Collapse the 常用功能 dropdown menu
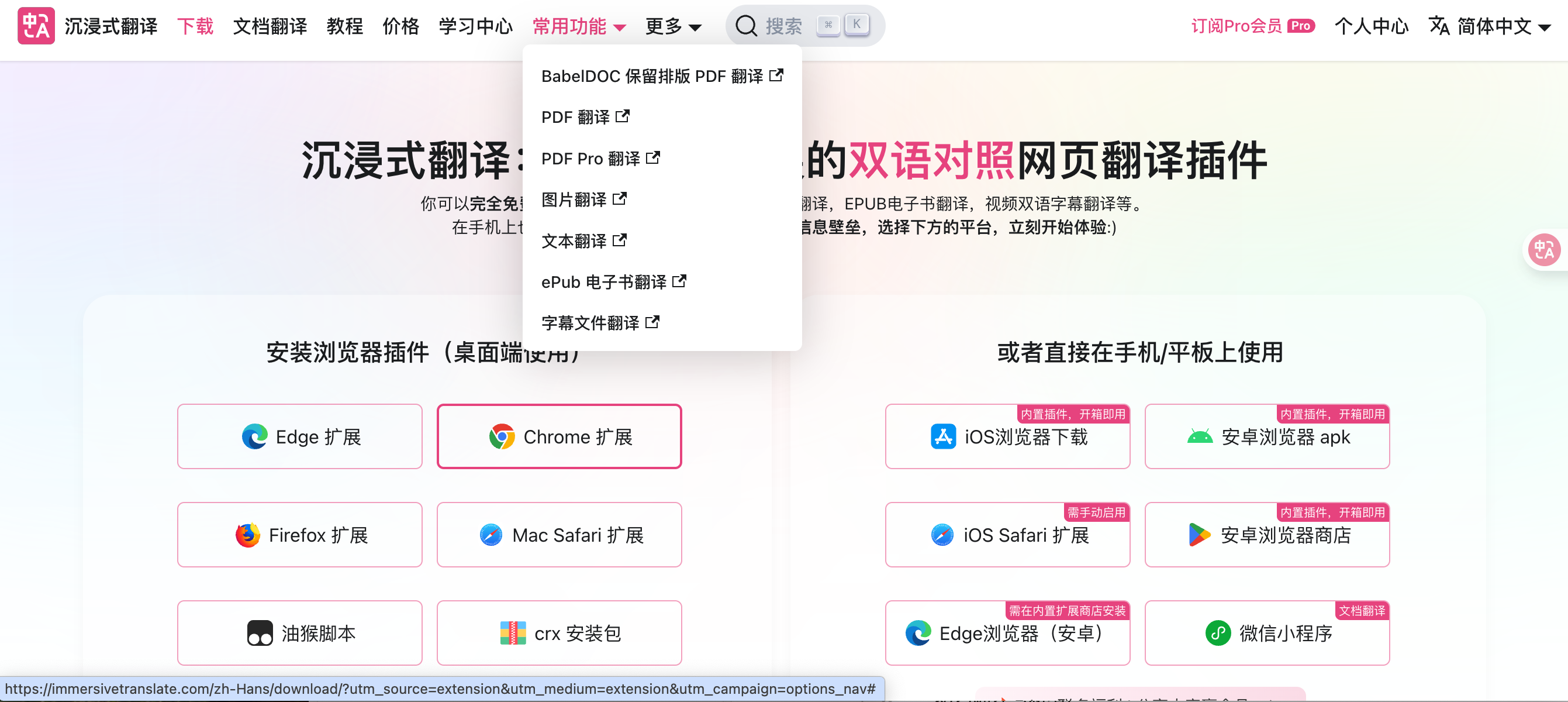Screen dimensions: 1568x702 pos(578,26)
